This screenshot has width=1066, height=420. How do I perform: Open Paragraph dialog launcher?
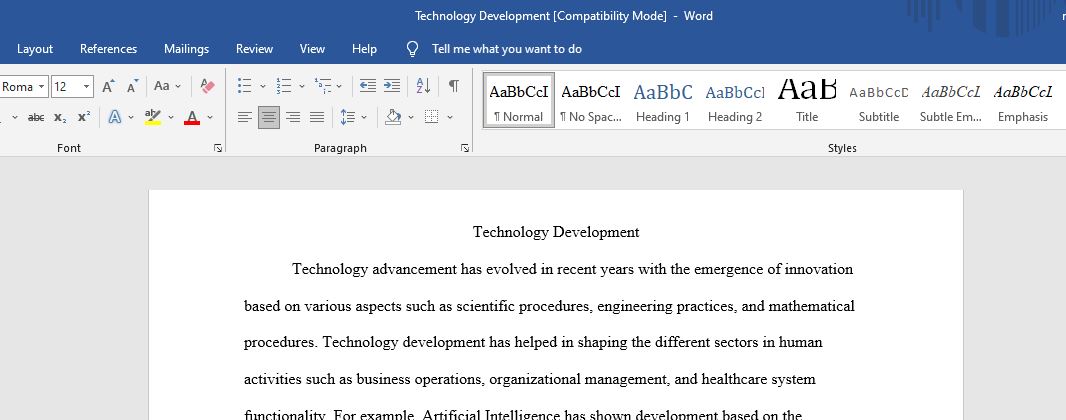tap(465, 148)
